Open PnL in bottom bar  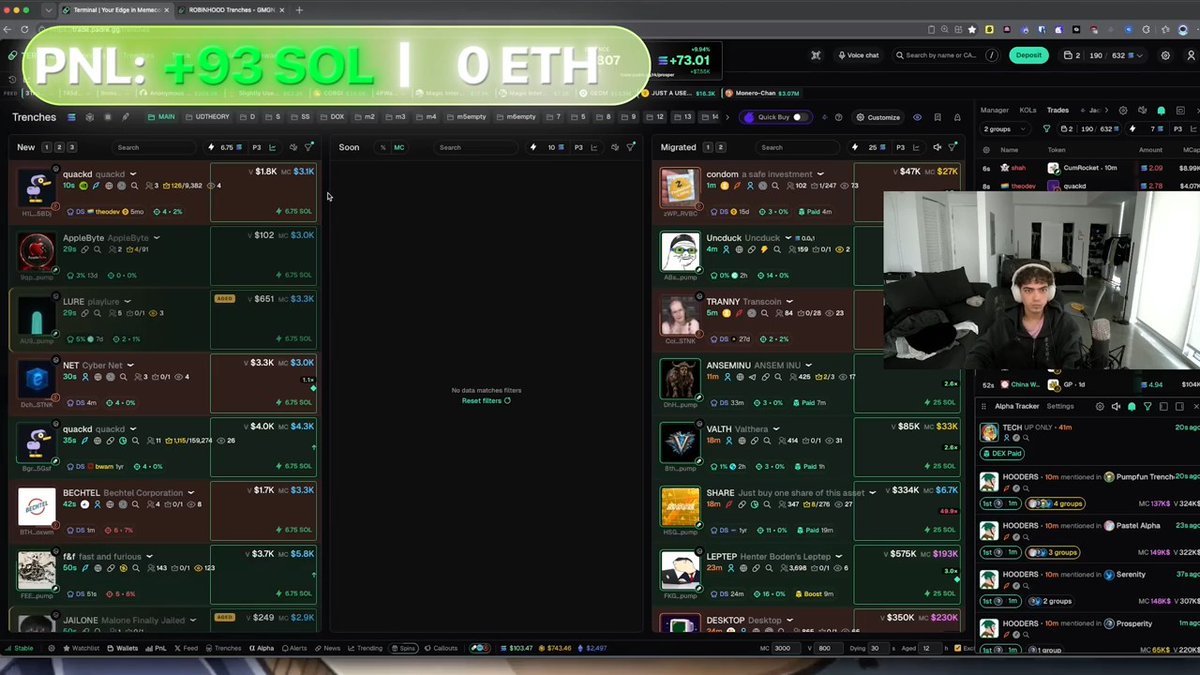[x=157, y=648]
